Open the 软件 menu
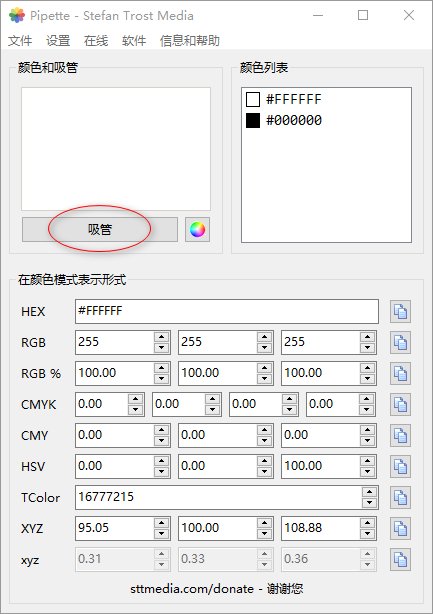 pos(134,40)
